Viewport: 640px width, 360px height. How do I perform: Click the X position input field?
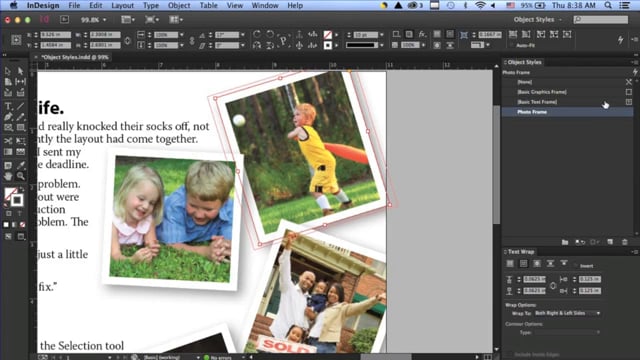coord(56,35)
